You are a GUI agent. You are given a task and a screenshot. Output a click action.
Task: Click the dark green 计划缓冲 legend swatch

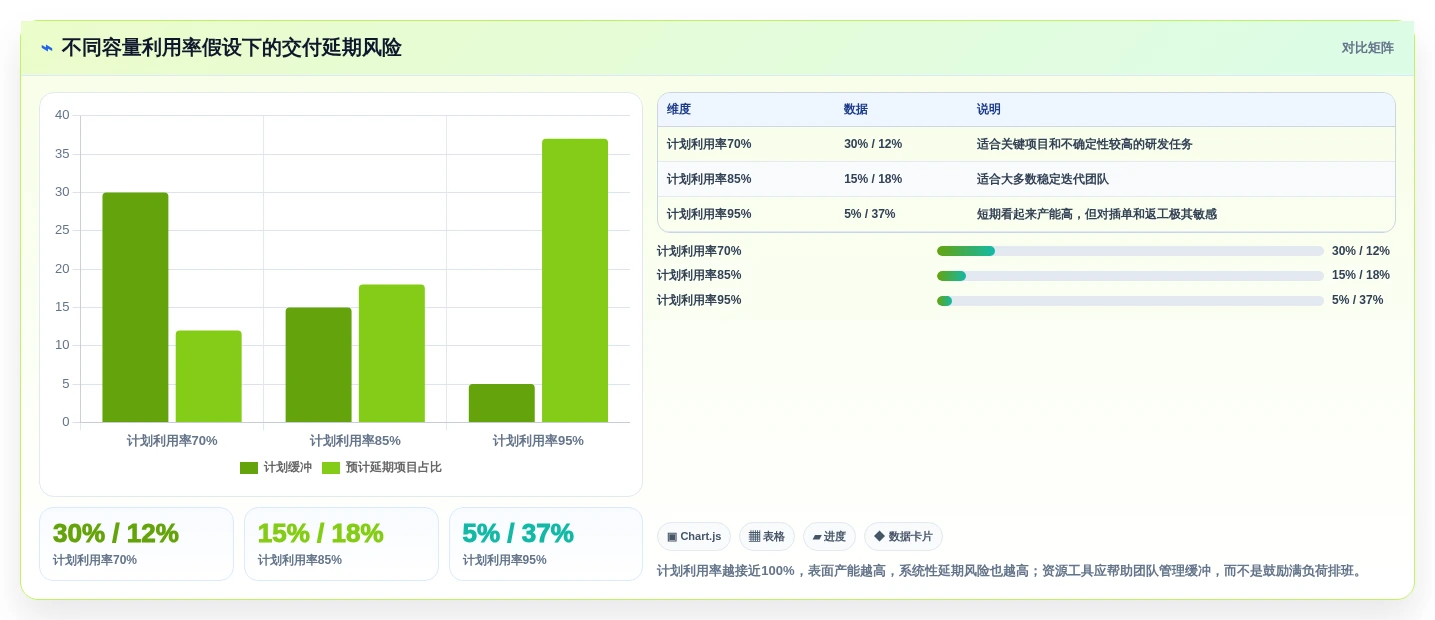coord(249,468)
